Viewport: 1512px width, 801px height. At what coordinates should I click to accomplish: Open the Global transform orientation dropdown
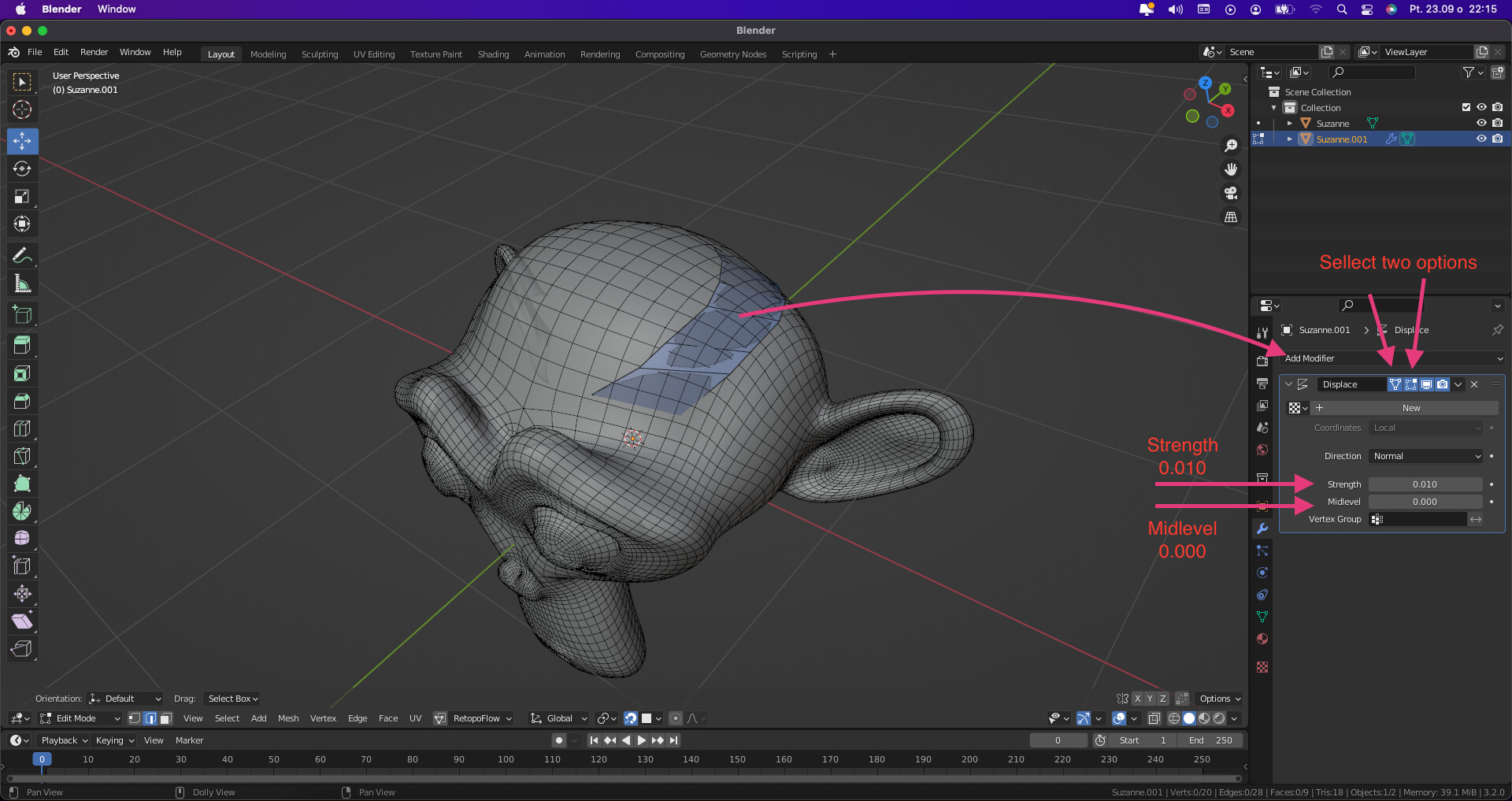[x=558, y=718]
